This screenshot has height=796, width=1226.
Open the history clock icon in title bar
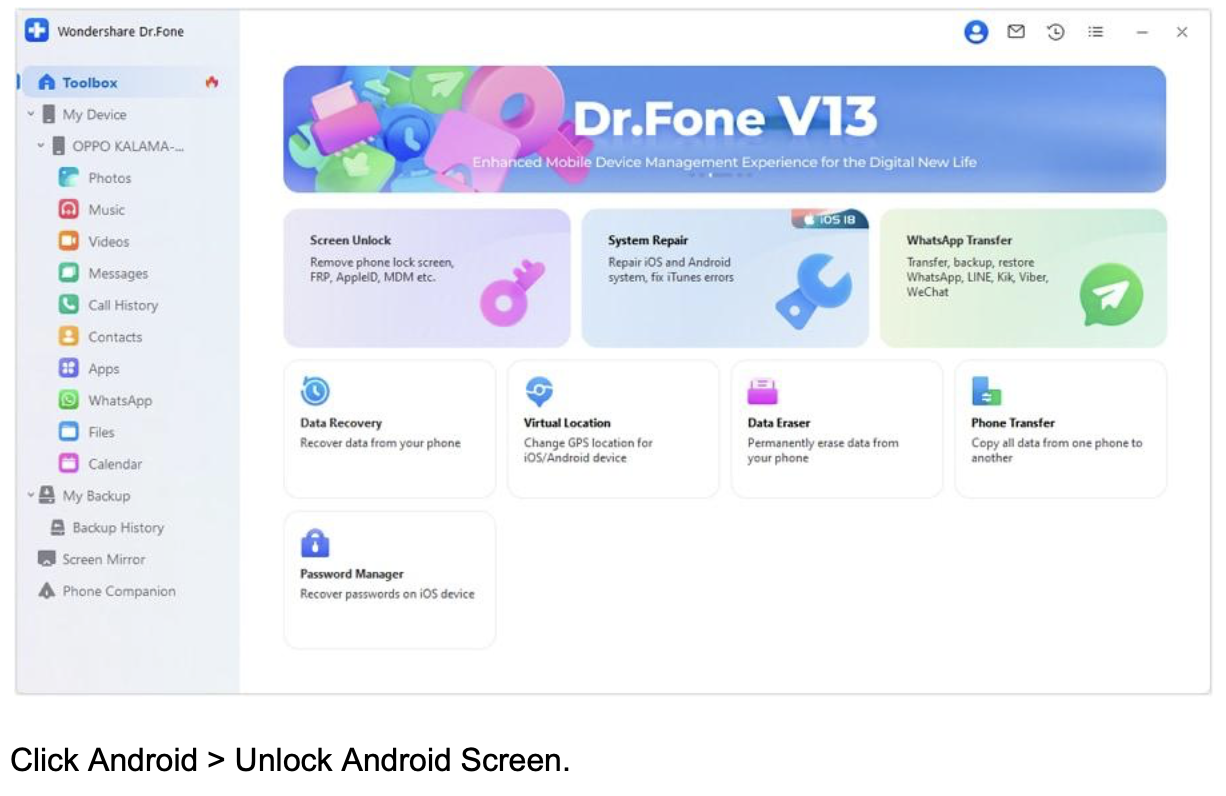(x=1055, y=32)
